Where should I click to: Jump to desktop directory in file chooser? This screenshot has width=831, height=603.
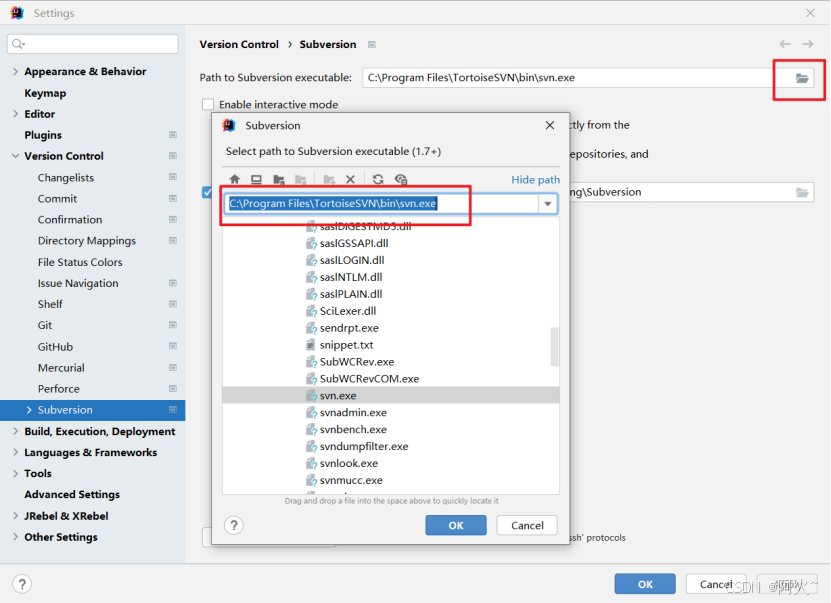(x=257, y=179)
